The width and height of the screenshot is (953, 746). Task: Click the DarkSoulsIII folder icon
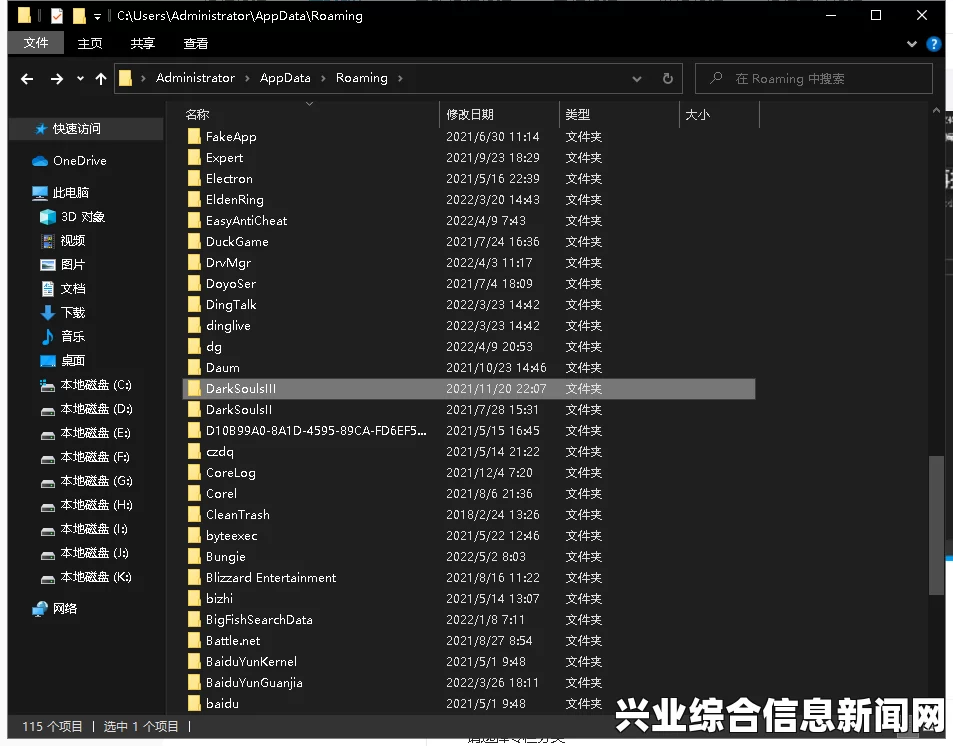click(194, 389)
